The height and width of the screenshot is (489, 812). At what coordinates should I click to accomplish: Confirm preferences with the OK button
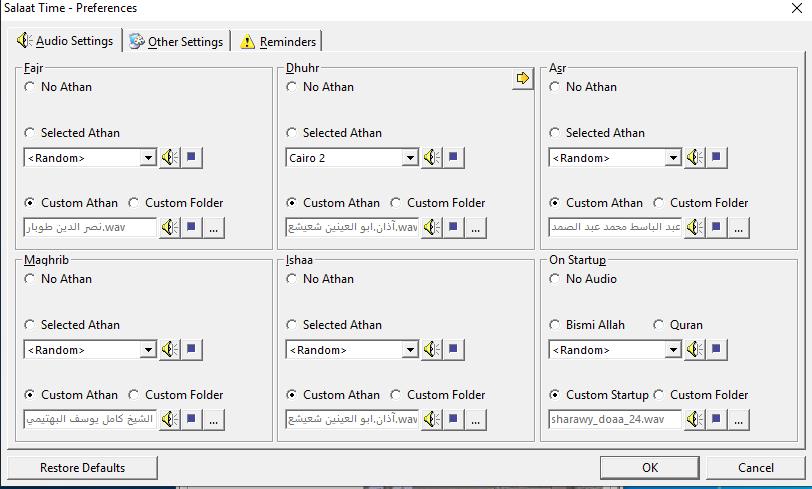650,467
